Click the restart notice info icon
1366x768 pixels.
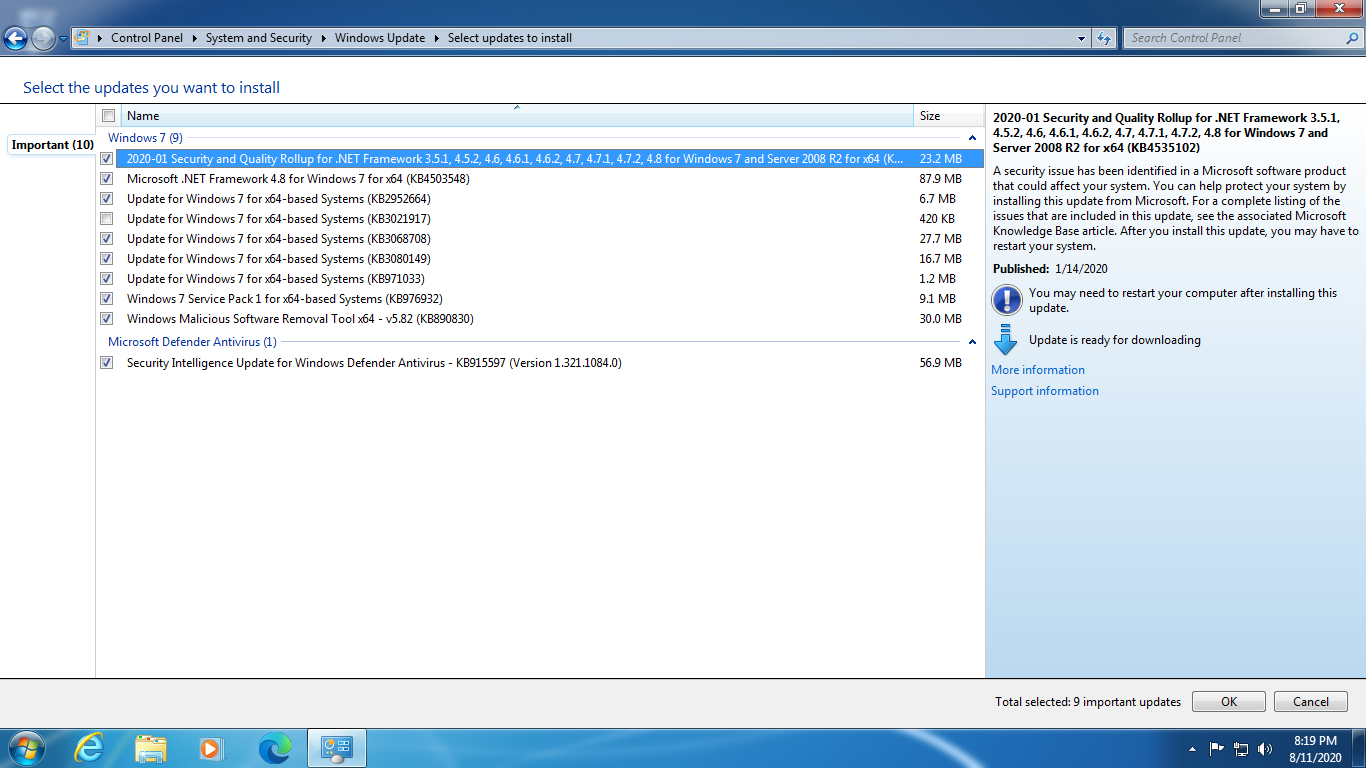pos(1006,300)
